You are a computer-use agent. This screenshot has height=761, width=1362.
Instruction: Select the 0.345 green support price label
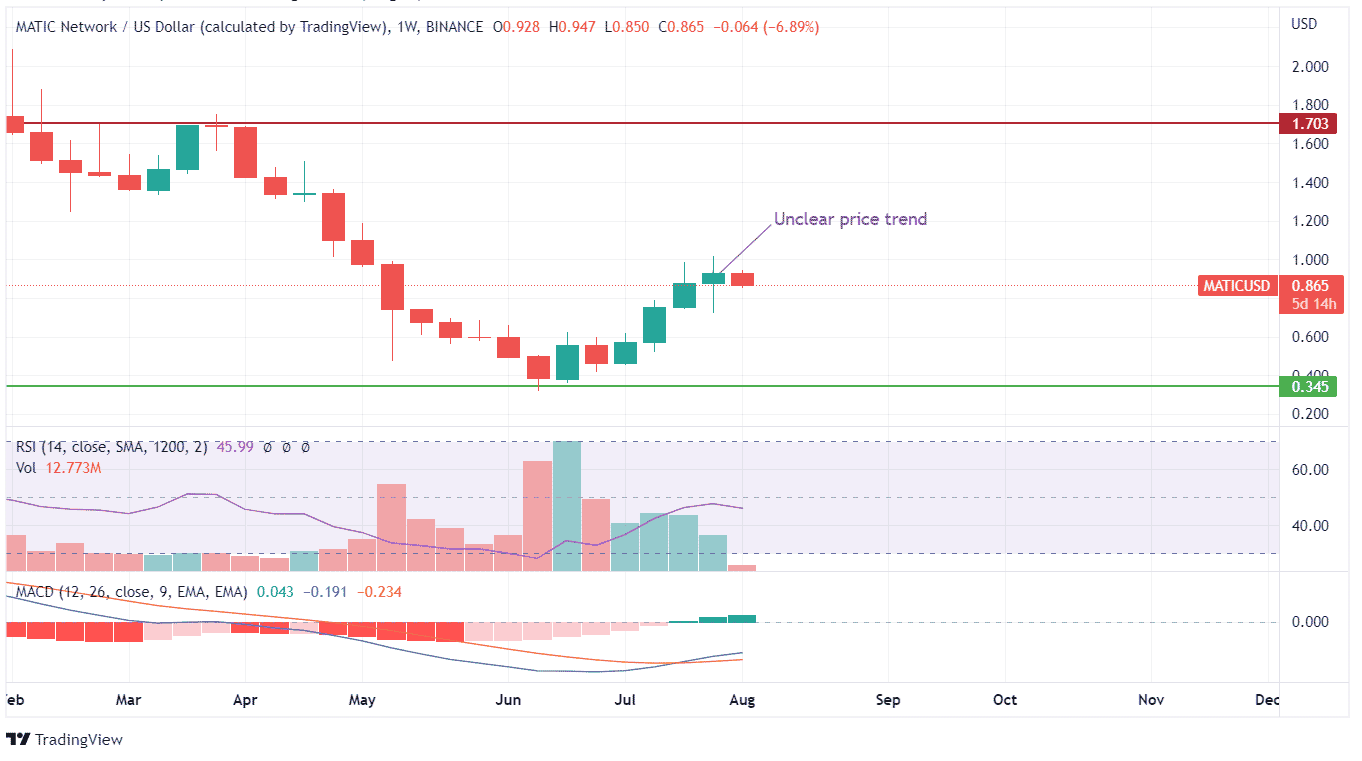pos(1310,386)
